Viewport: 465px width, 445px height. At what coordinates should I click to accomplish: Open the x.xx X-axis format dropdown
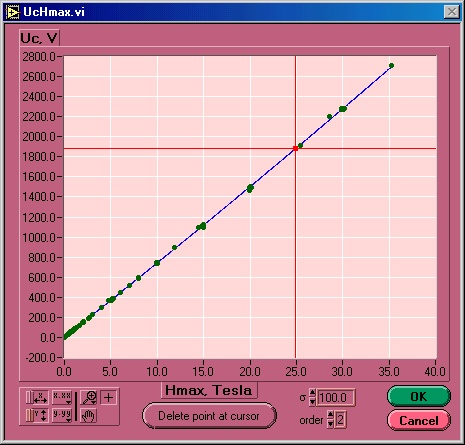[62, 397]
